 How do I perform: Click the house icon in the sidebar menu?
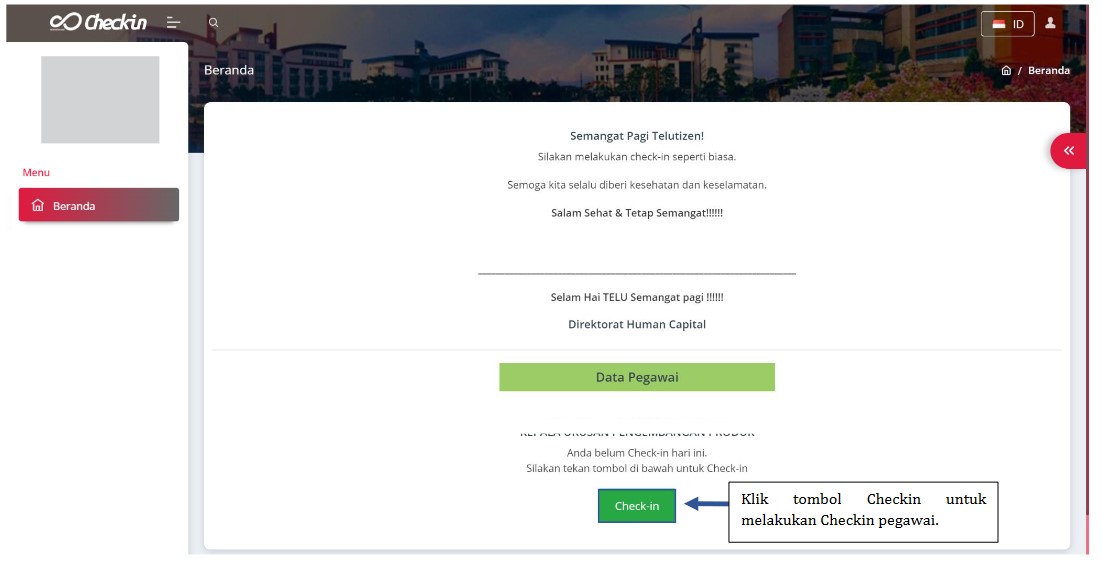[x=38, y=206]
